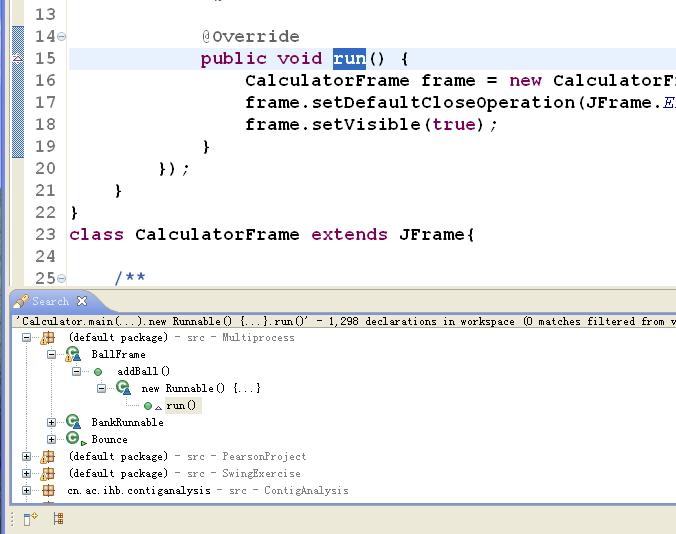
Task: Expand the PearsonProject default package node
Action: (x=26, y=456)
